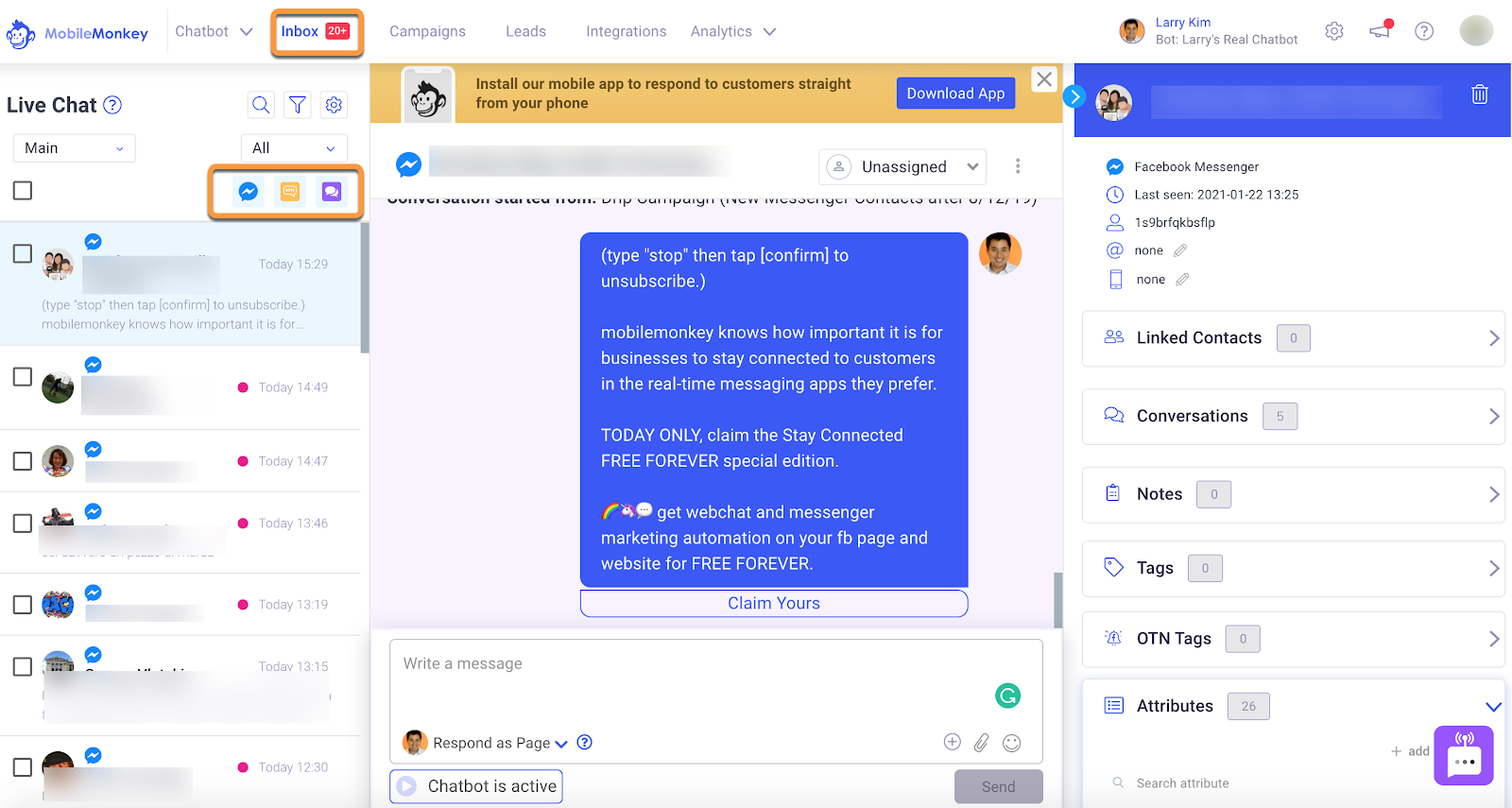The image size is (1512, 808).
Task: Open the Unassigned agent dropdown
Action: click(902, 166)
